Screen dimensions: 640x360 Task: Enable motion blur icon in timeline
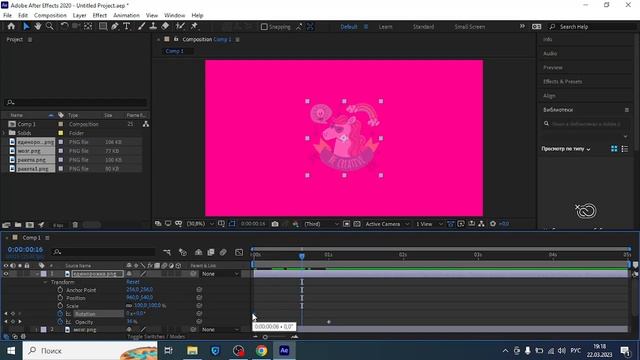(223, 253)
